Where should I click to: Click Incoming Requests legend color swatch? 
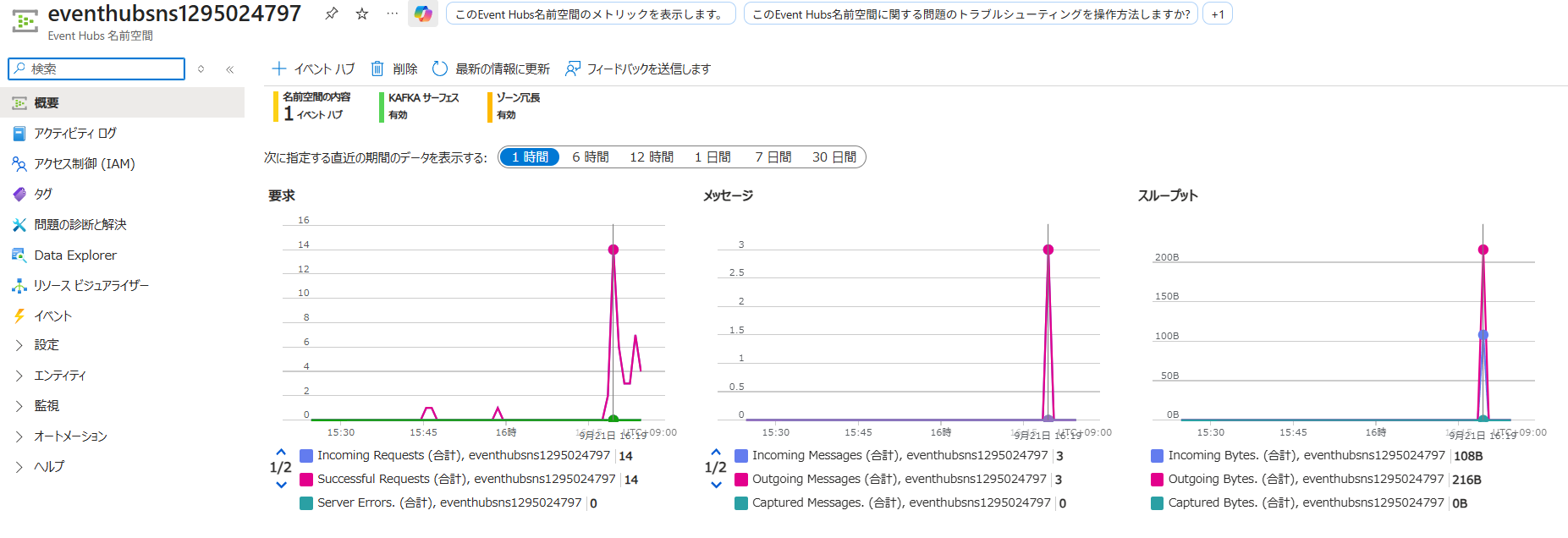point(306,456)
